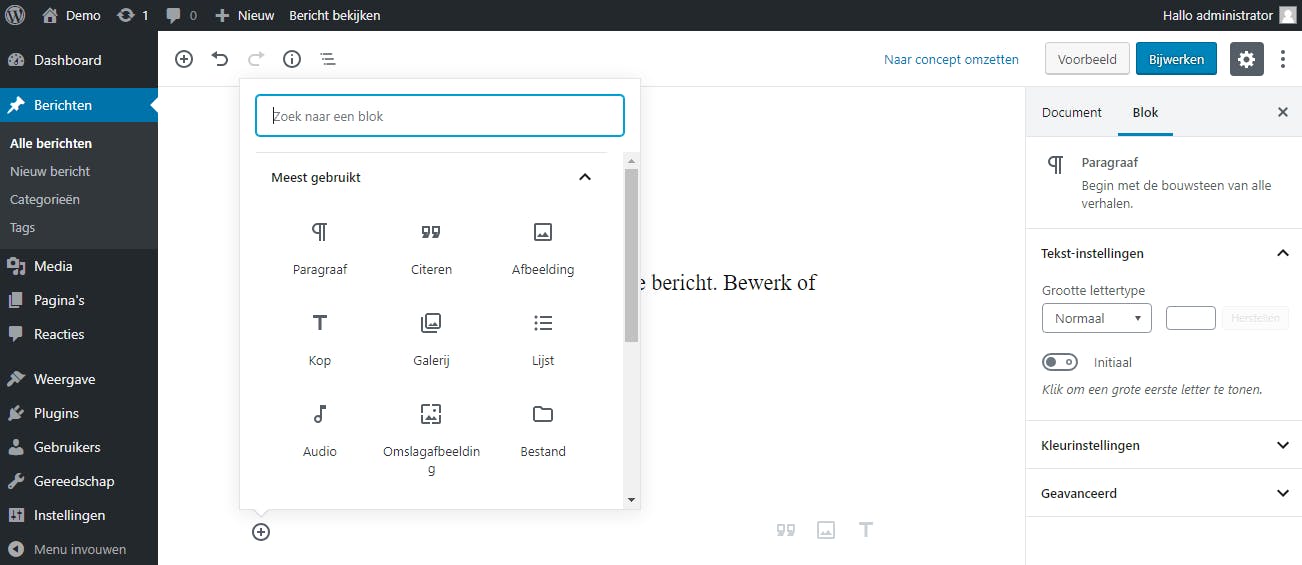The height and width of the screenshot is (565, 1302).
Task: Expand the Kleurinstellingen section
Action: coord(1164,445)
